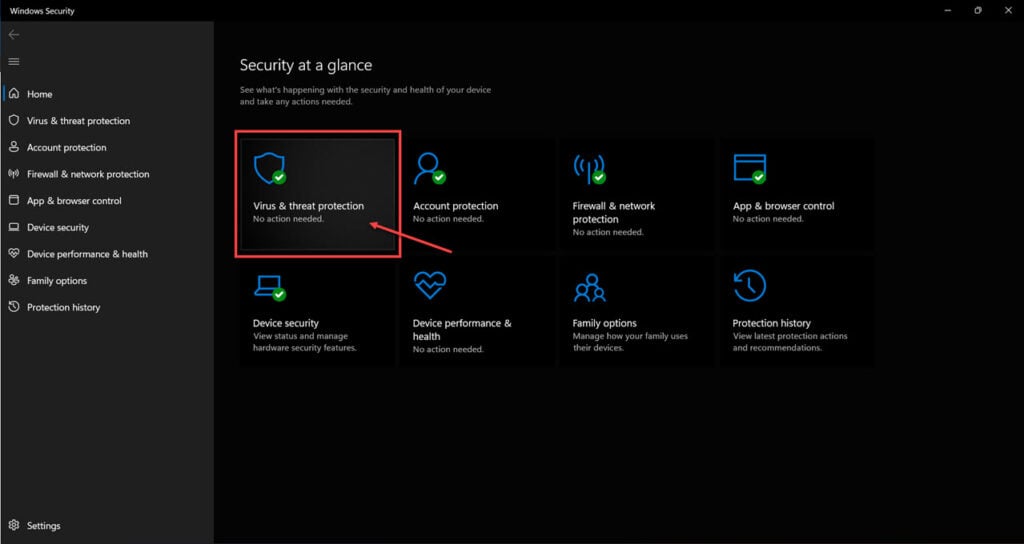This screenshot has height=544, width=1024.
Task: Click the family icon beside Family options in sidebar
Action: [x=14, y=280]
